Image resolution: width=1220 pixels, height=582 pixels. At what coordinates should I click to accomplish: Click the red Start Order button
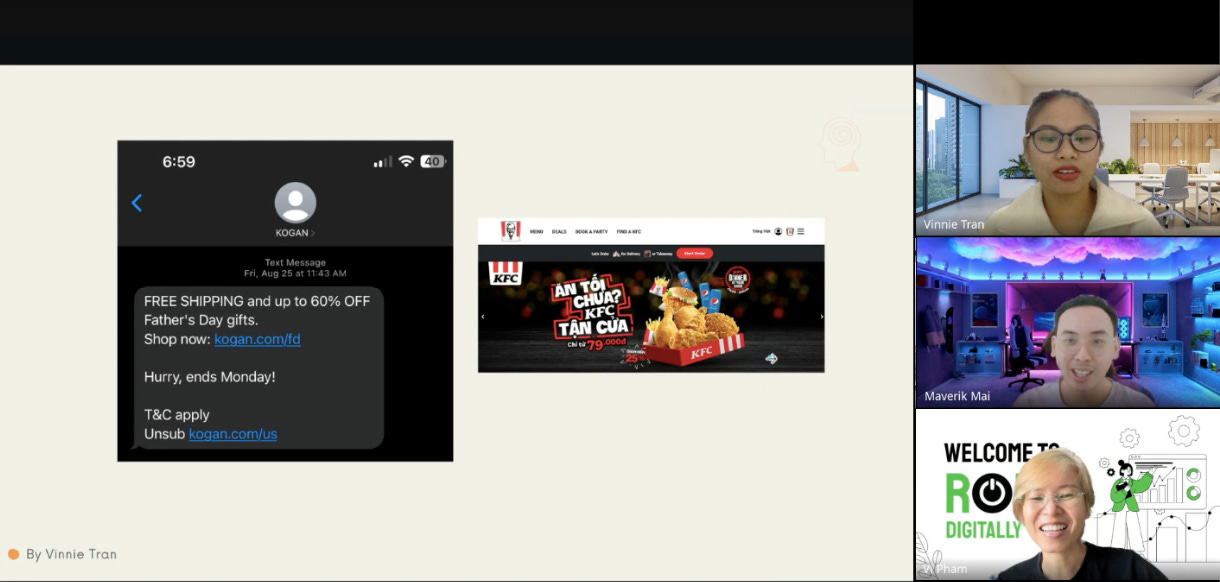click(694, 253)
